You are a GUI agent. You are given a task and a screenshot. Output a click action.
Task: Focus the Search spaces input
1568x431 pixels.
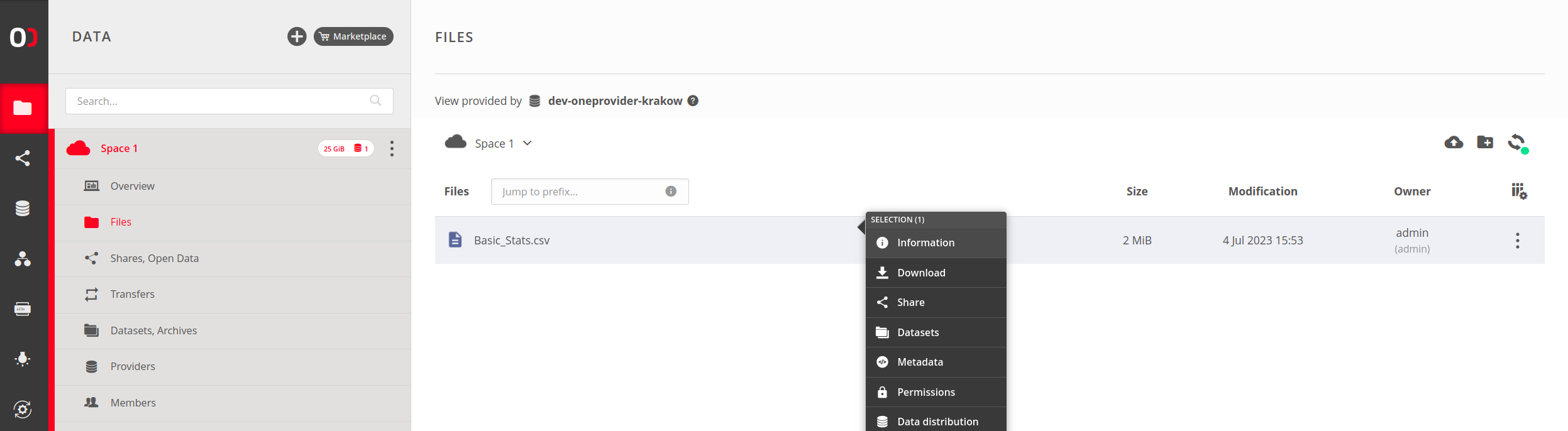(x=229, y=101)
